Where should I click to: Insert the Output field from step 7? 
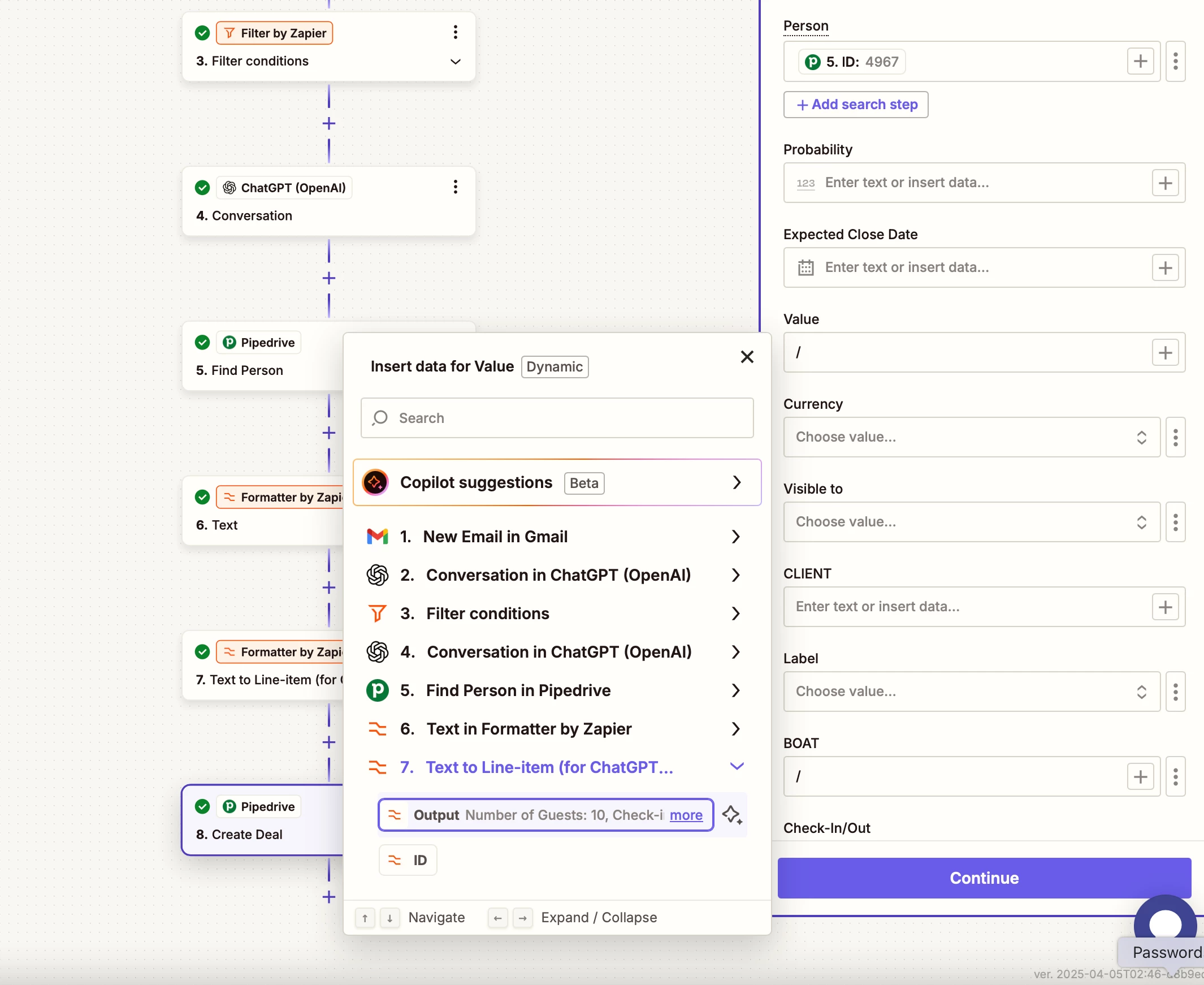[545, 815]
